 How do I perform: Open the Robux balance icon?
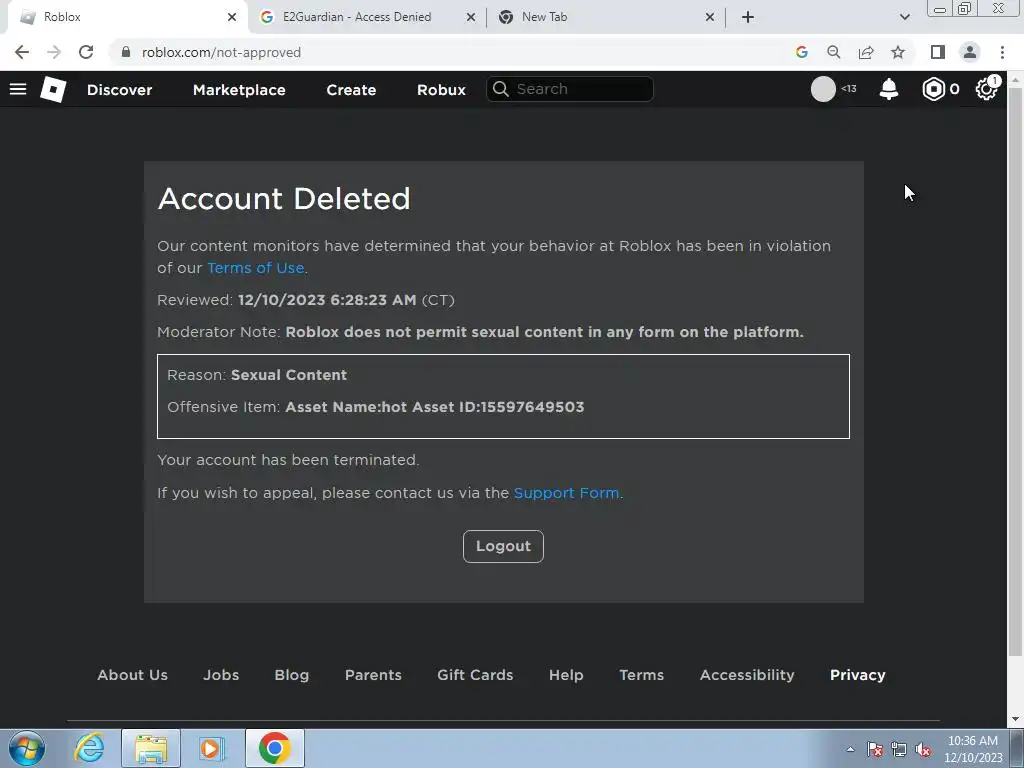(x=933, y=89)
